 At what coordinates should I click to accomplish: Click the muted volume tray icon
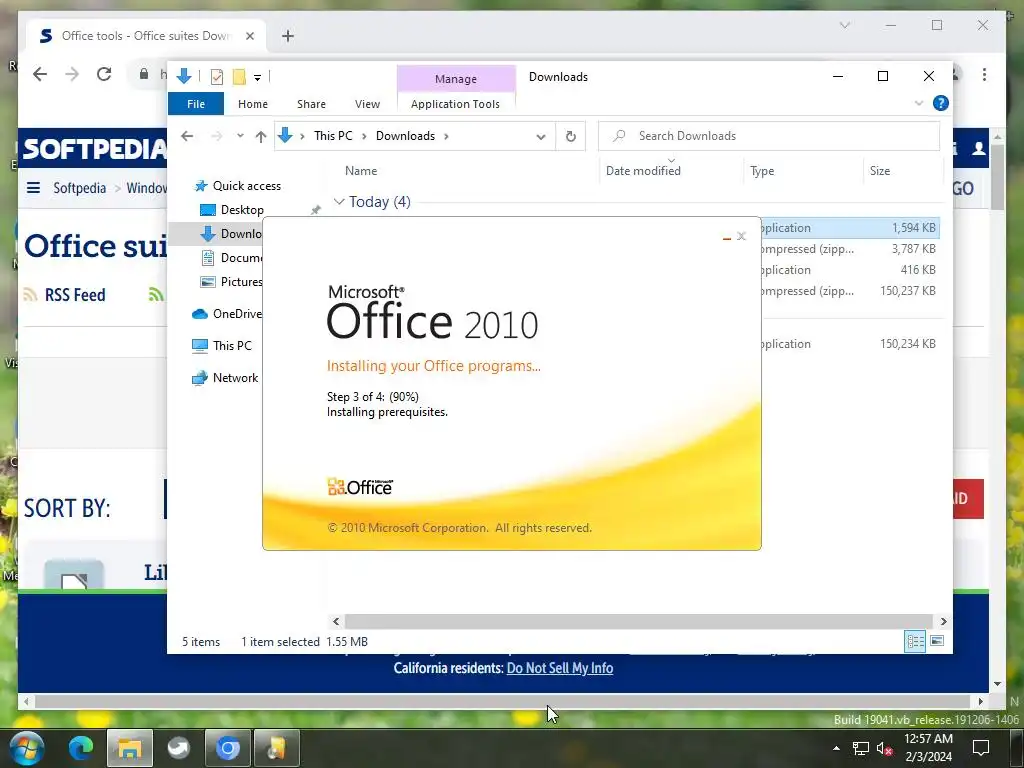tap(884, 748)
